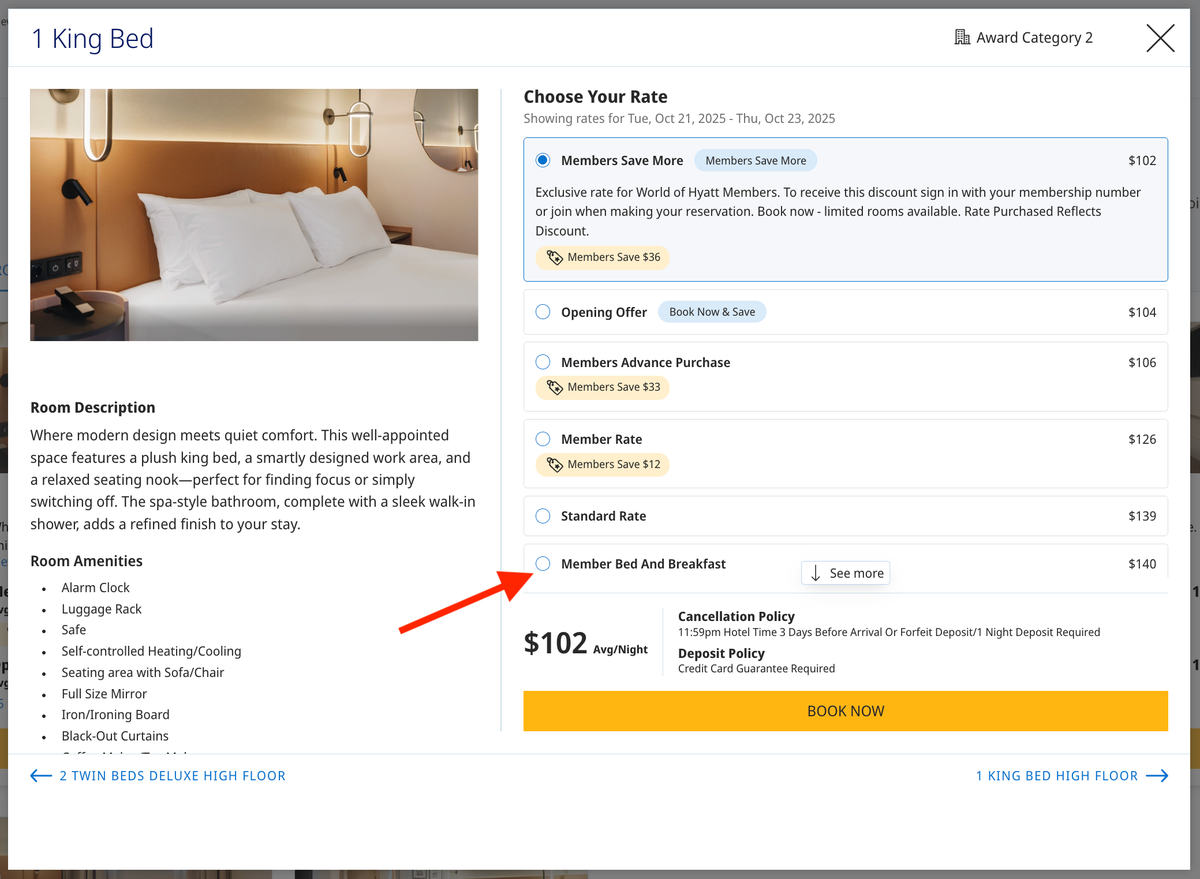Open the 2 Twin Beds Deluxe High Floor room
This screenshot has height=879, width=1200.
(x=174, y=775)
